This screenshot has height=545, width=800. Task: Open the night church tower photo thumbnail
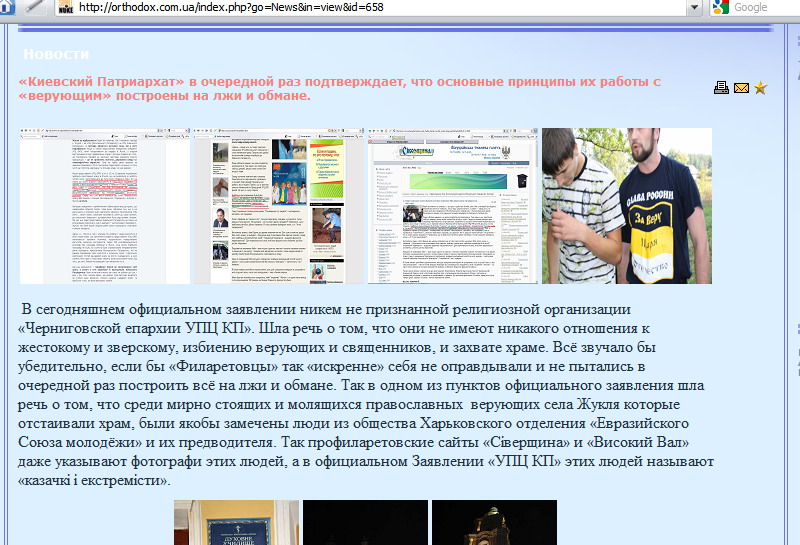pos(494,522)
